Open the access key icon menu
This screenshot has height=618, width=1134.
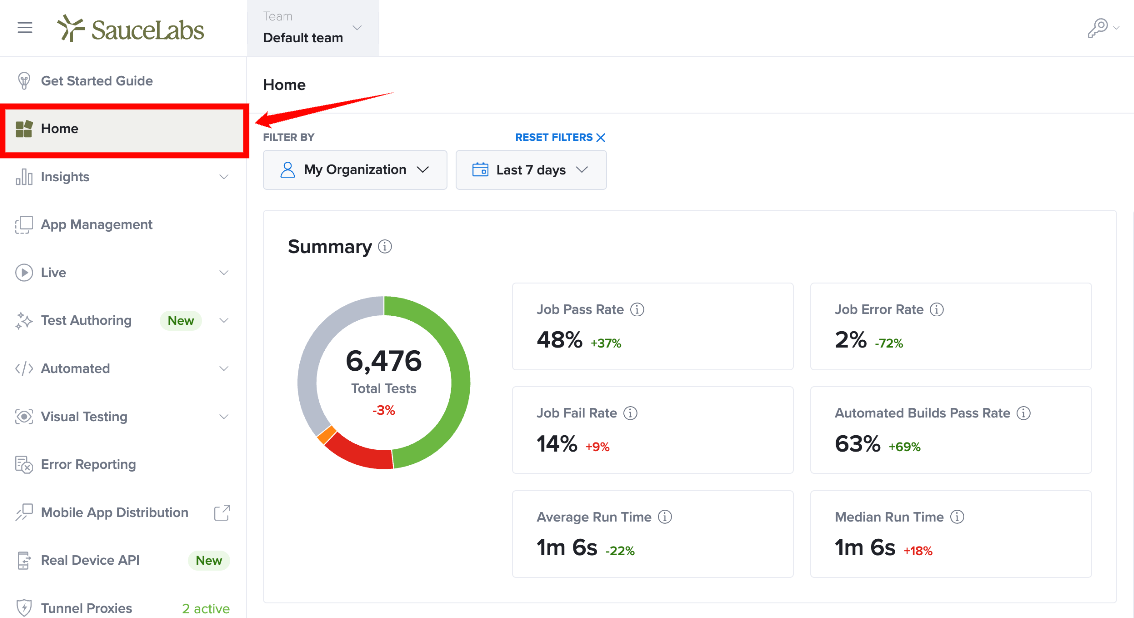pos(1103,27)
